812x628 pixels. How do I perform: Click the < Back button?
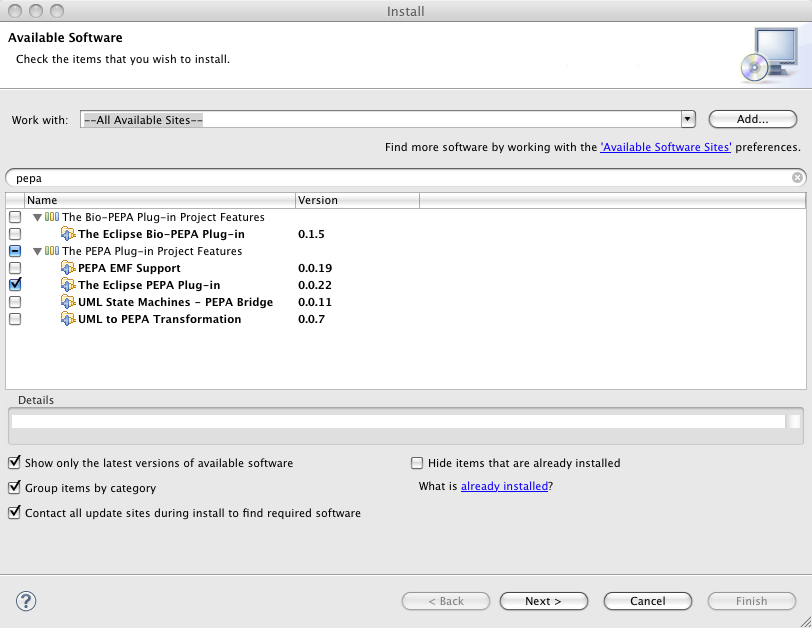(446, 601)
